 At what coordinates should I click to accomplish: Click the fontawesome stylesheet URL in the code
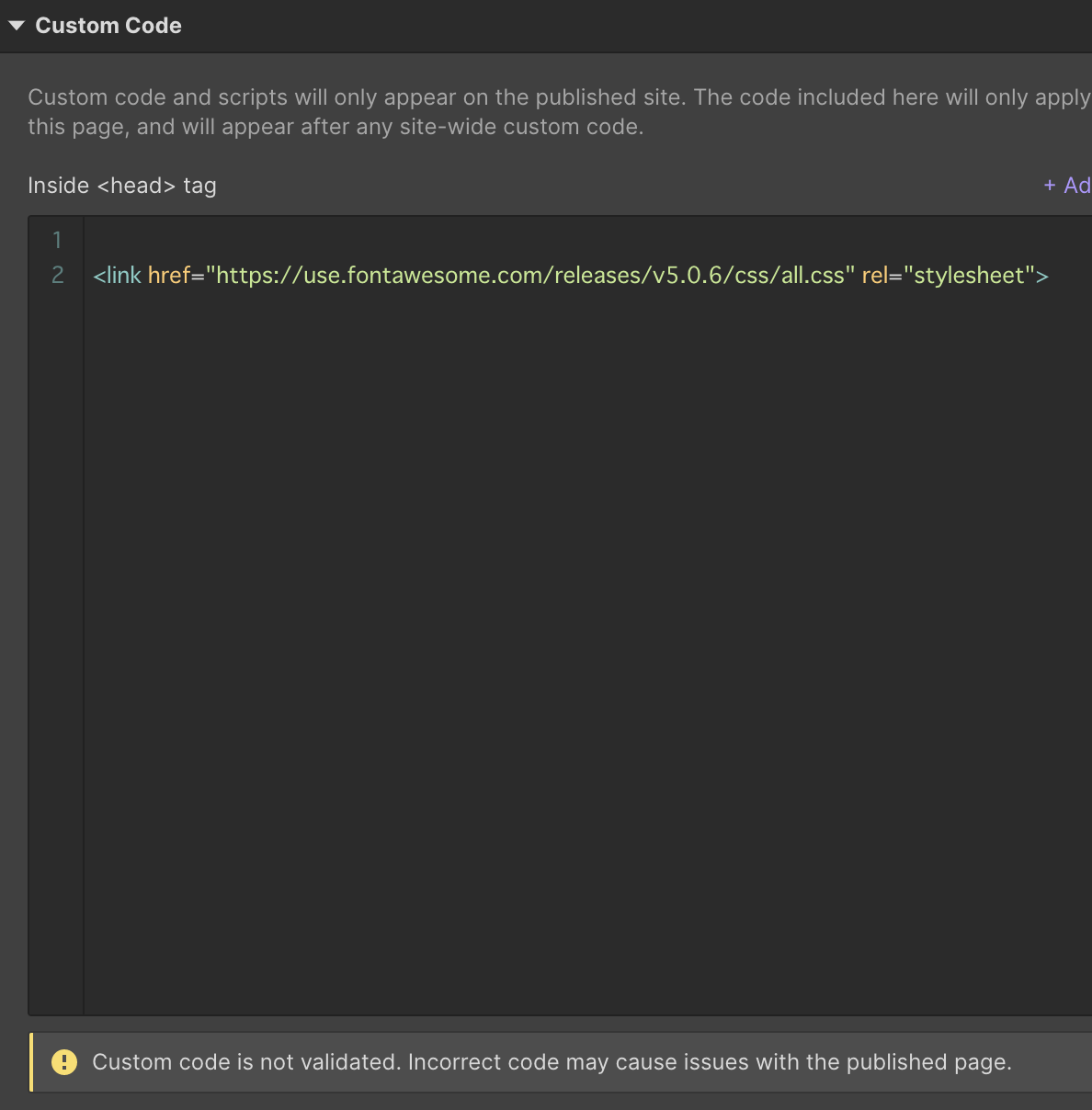(529, 276)
